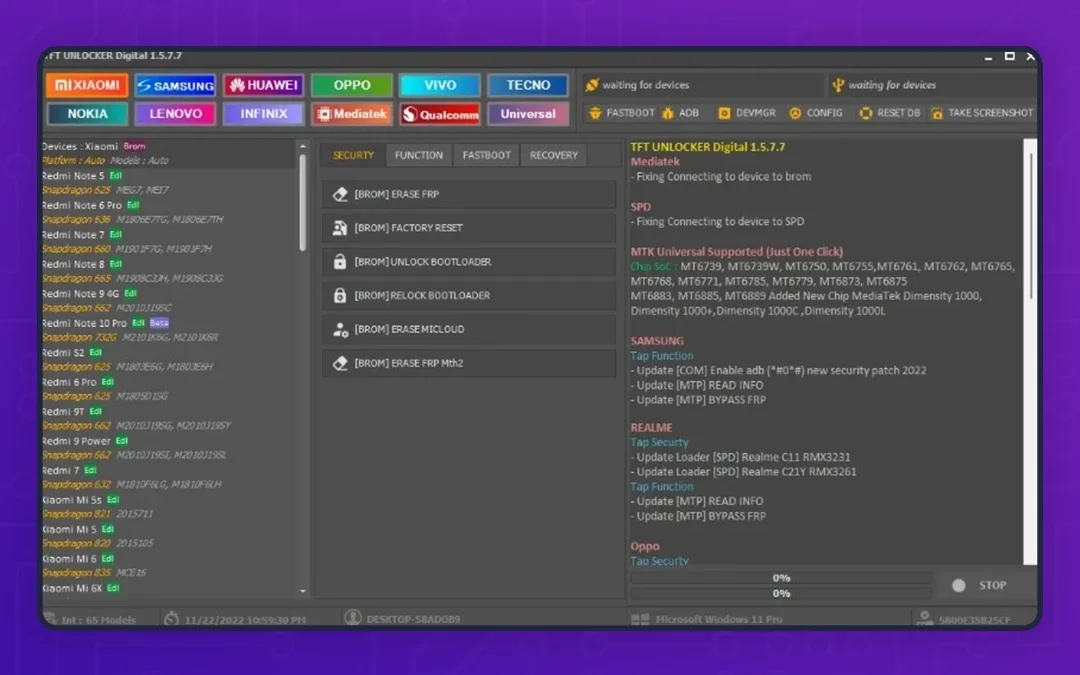Click the STOP button

993,585
